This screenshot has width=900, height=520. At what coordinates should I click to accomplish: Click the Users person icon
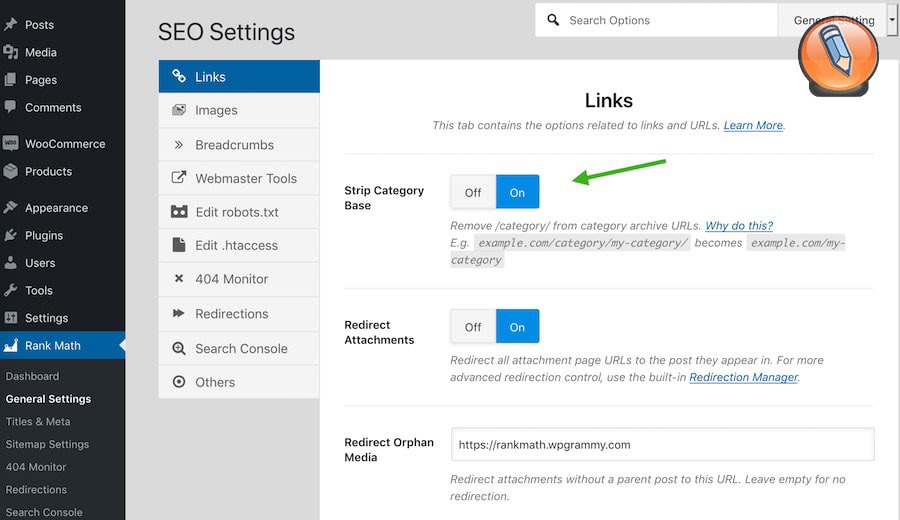[10, 263]
